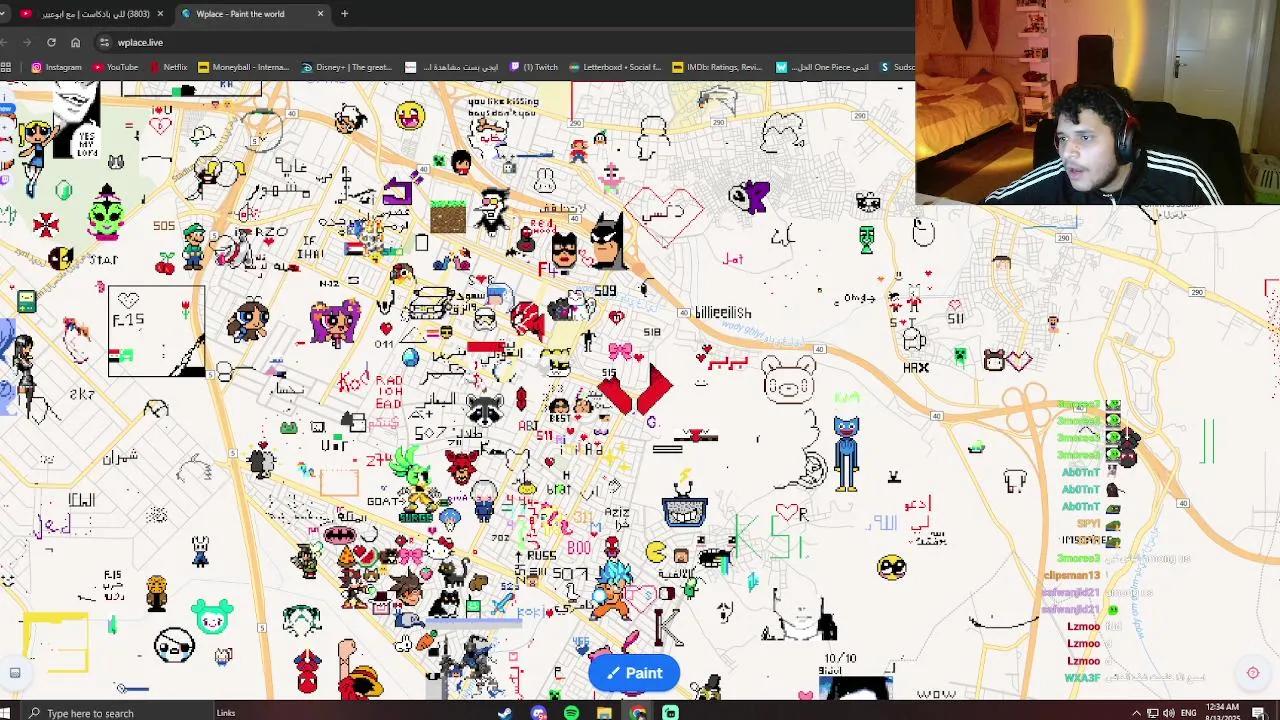
Task: Click the yellow Pac-Man pixel art
Action: (656, 550)
